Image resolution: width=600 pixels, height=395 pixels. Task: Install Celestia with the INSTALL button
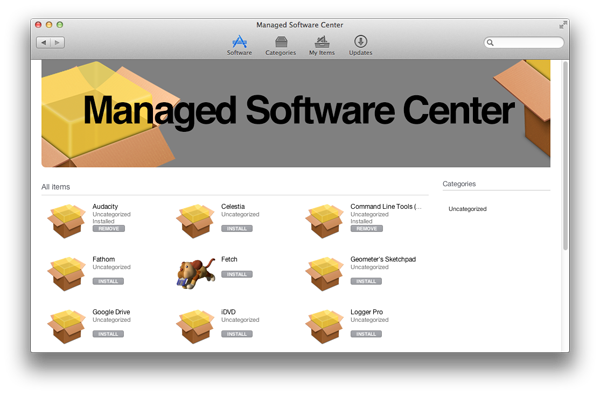[237, 229]
